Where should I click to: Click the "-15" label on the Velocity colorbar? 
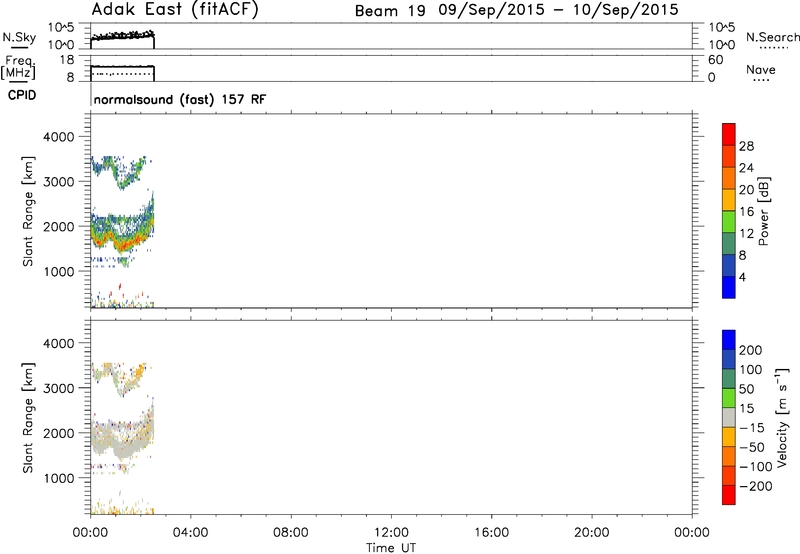pos(752,427)
